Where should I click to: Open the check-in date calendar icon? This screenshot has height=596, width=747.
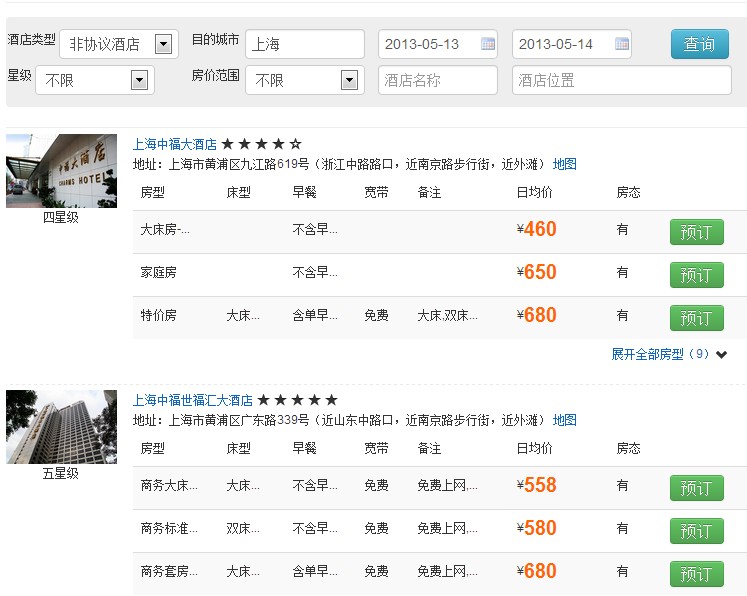pos(488,44)
